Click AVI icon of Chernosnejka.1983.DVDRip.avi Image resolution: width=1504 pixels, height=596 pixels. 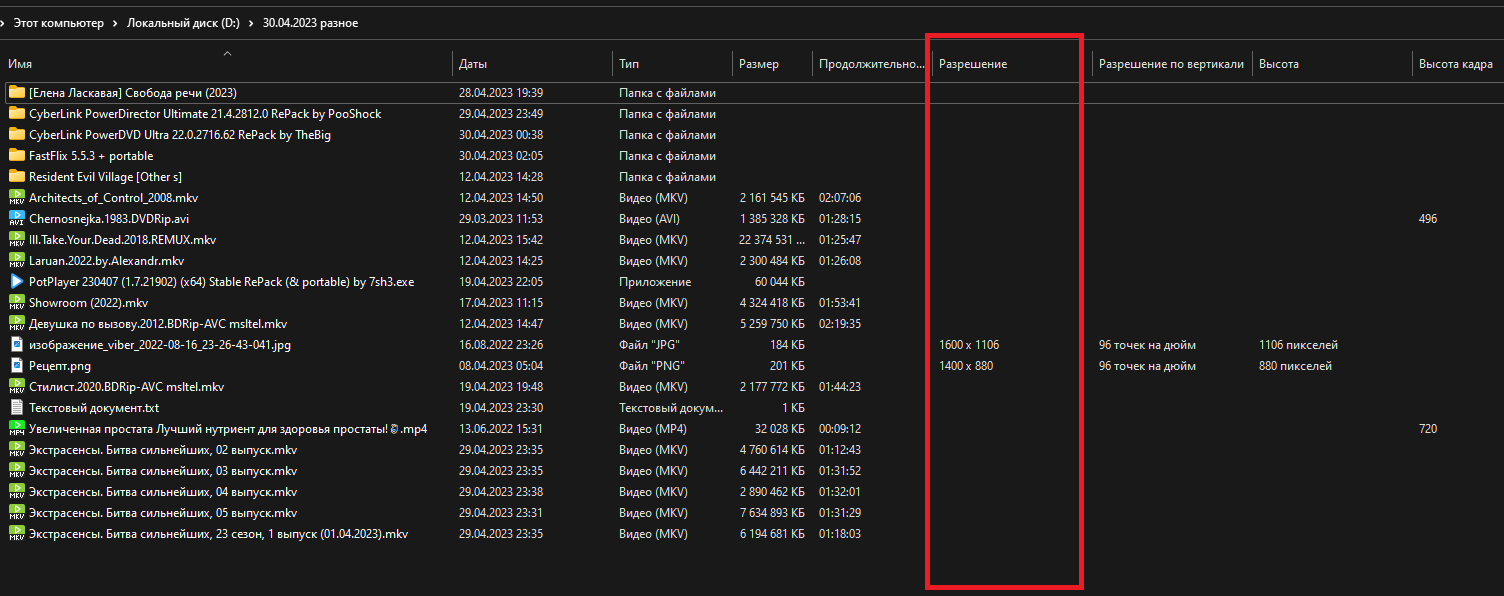pos(16,218)
